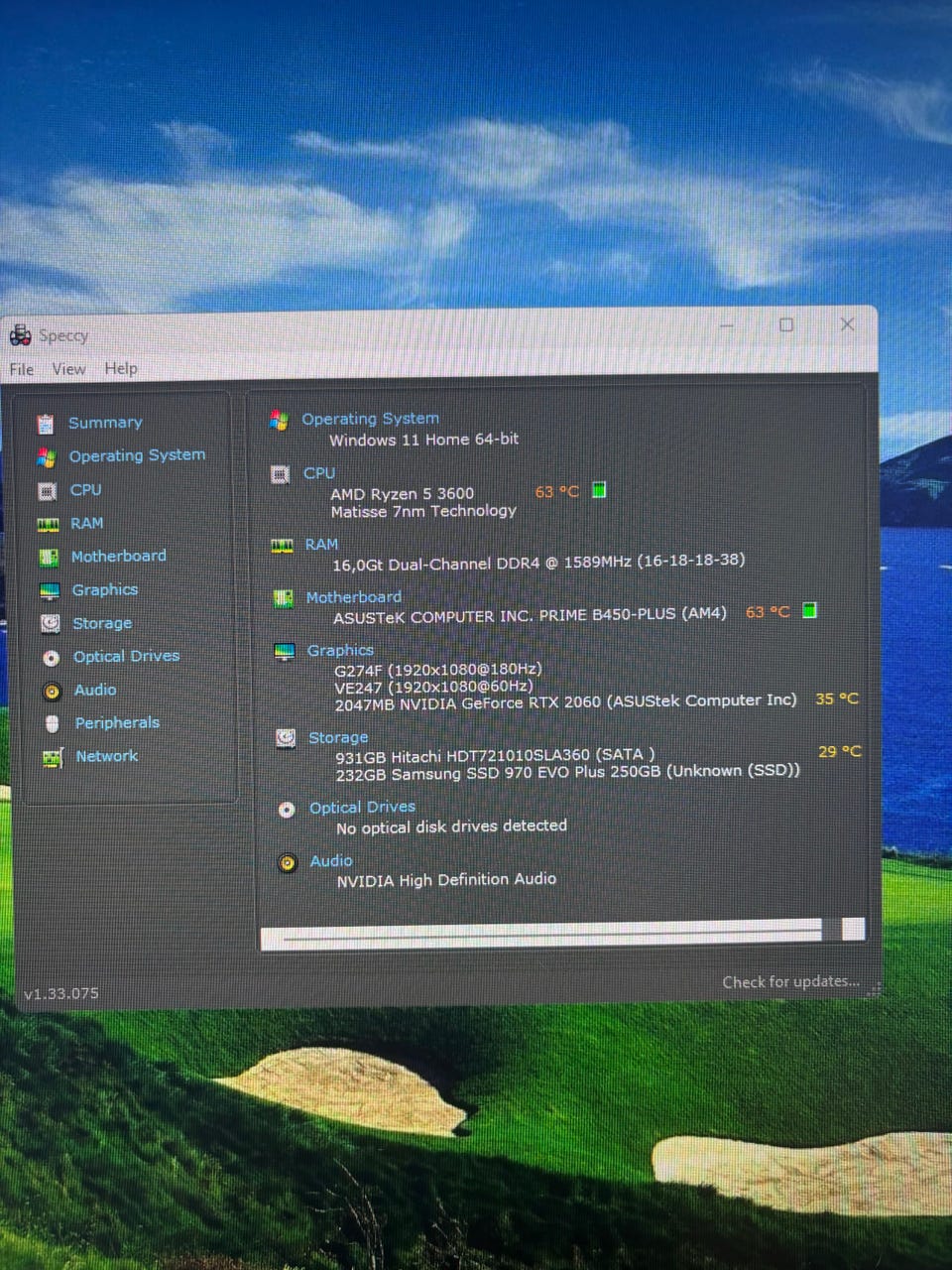Click the green temperature indicator beside CPU

(x=599, y=490)
